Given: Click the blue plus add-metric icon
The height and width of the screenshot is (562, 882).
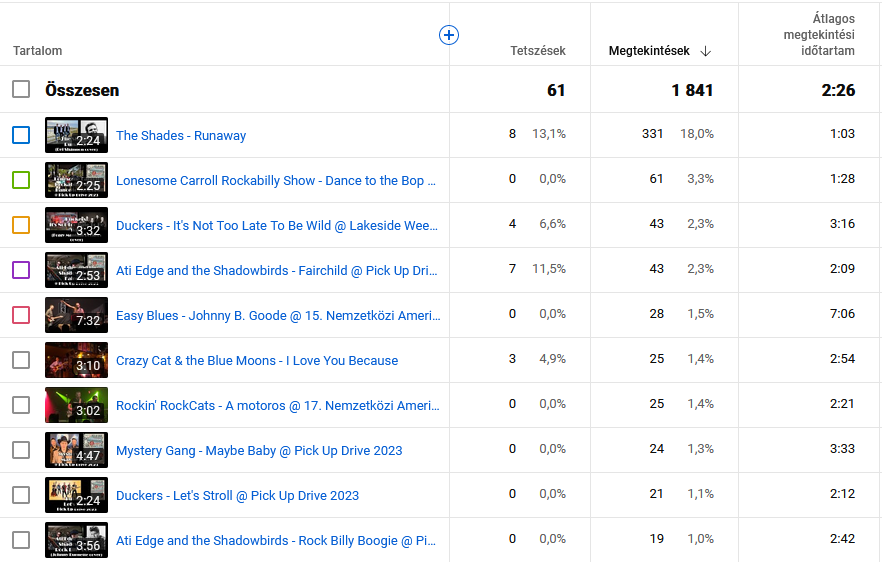Looking at the screenshot, I should pyautogui.click(x=449, y=35).
